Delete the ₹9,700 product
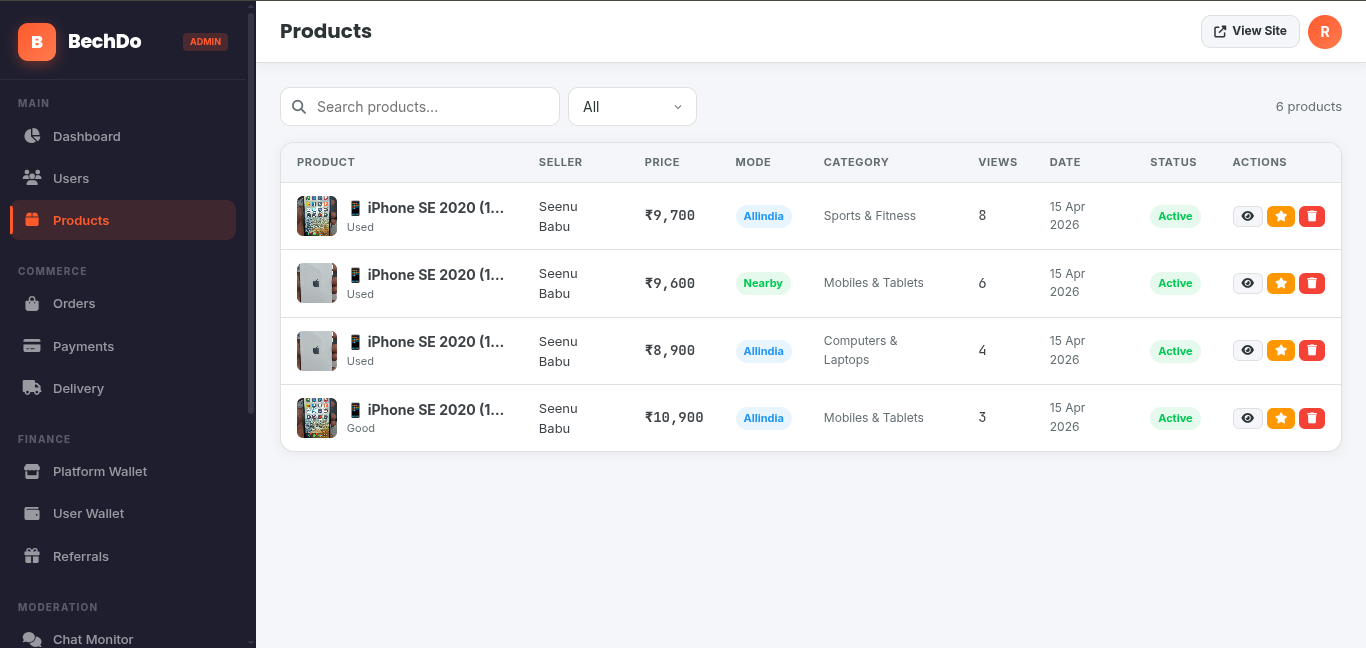This screenshot has width=1366, height=648. [1312, 216]
